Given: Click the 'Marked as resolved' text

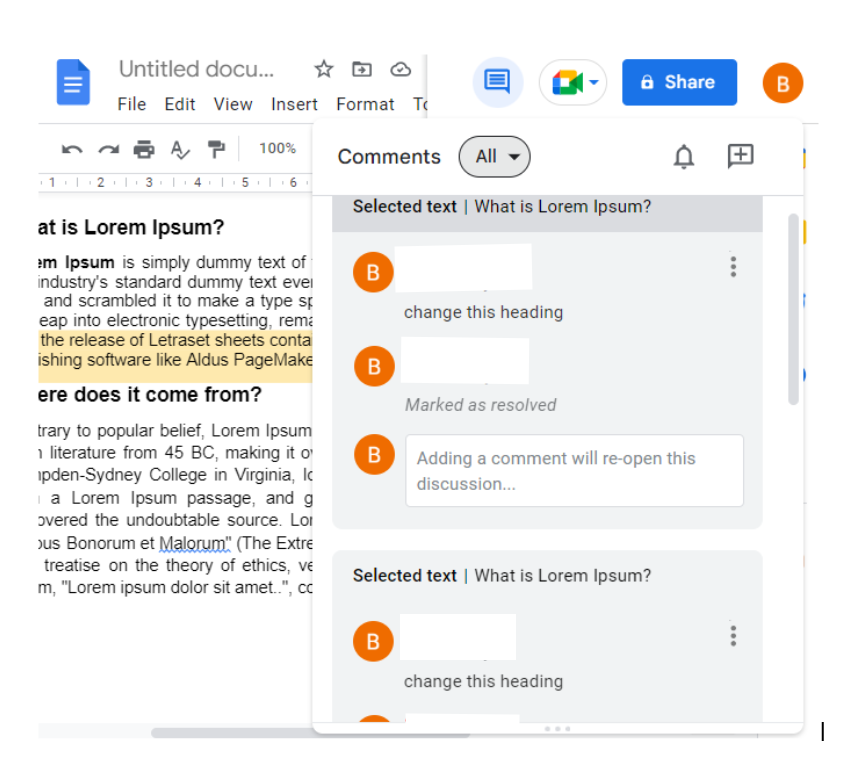Looking at the screenshot, I should click(x=480, y=405).
